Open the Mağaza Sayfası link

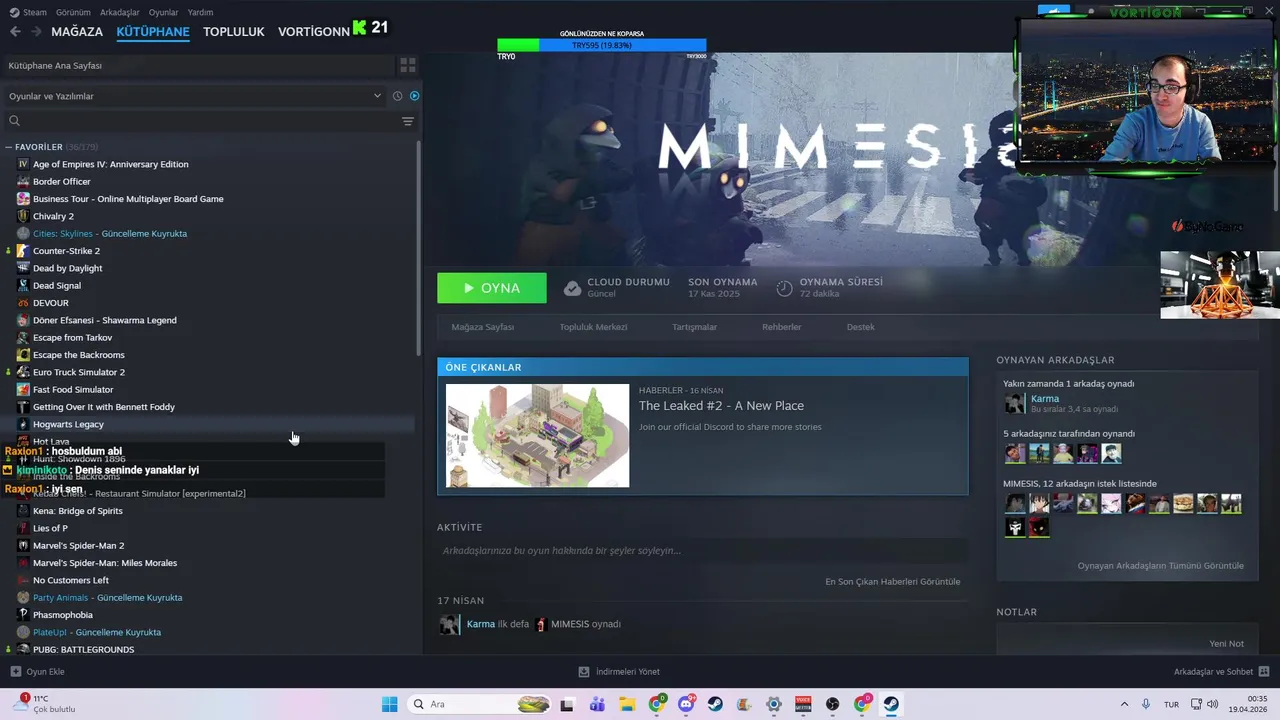click(482, 327)
